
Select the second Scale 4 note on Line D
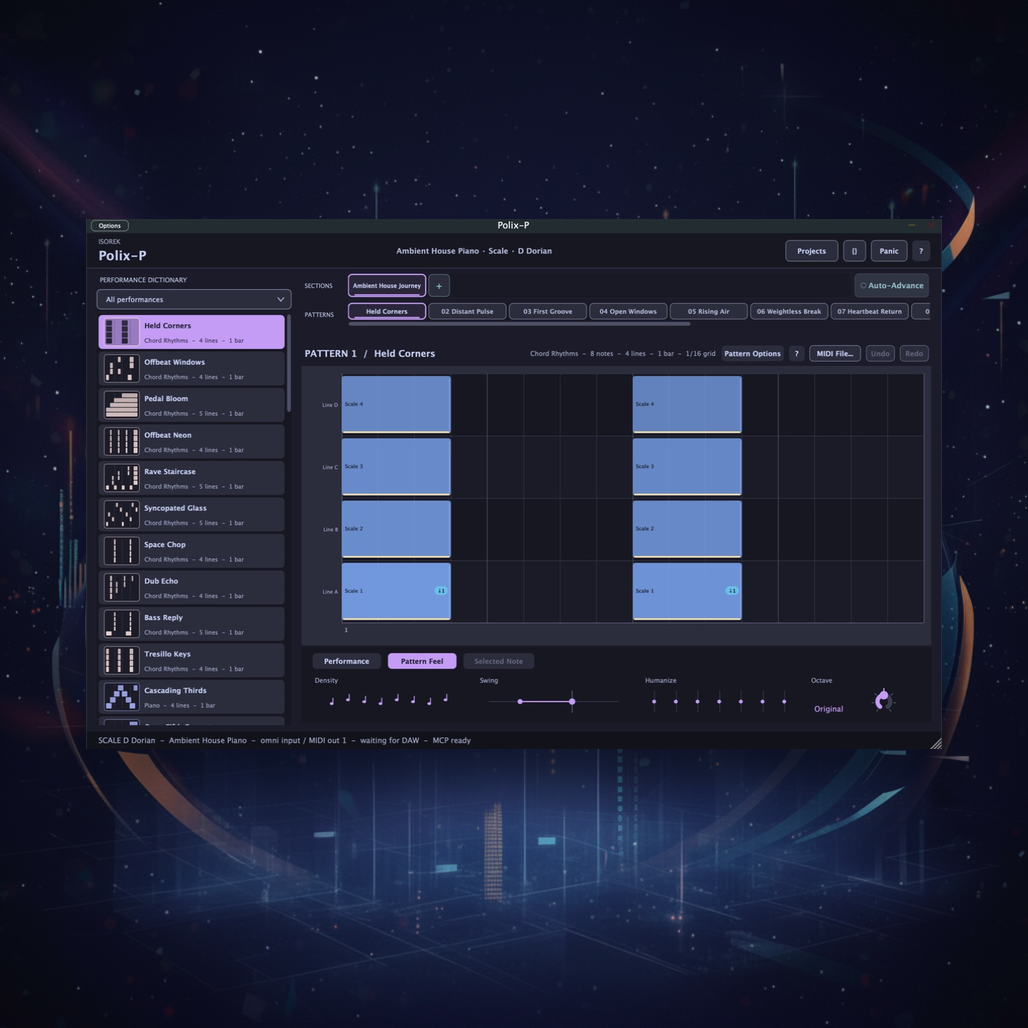coord(687,405)
